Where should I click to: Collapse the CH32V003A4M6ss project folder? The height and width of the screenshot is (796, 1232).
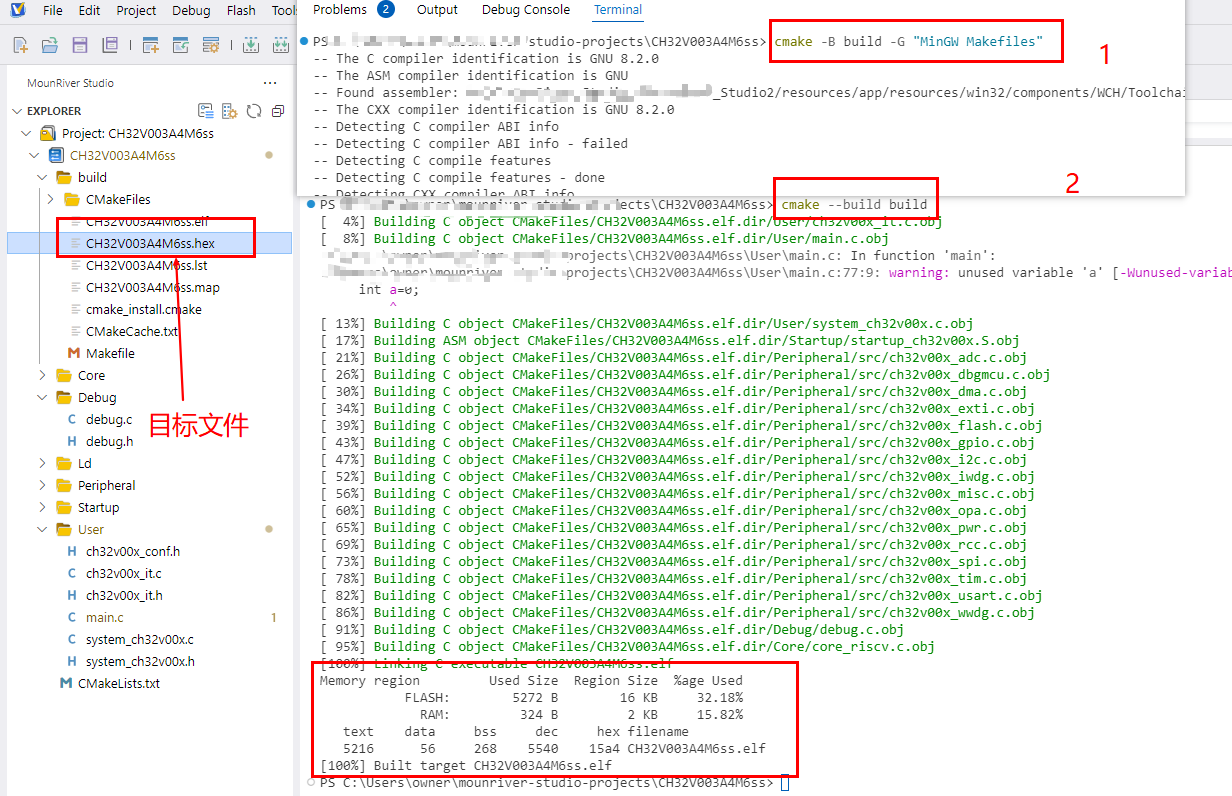[35, 155]
